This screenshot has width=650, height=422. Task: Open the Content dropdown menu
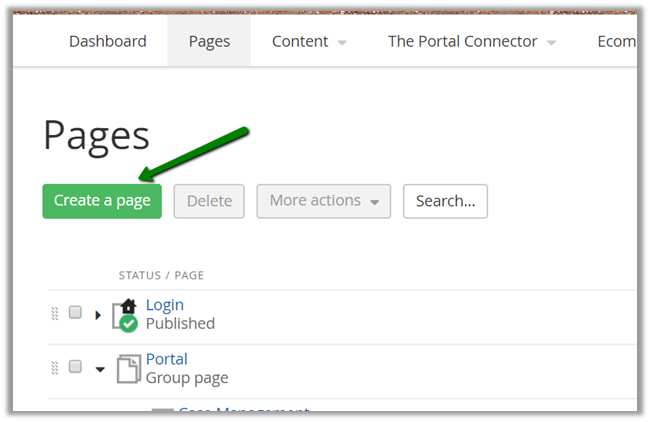309,41
